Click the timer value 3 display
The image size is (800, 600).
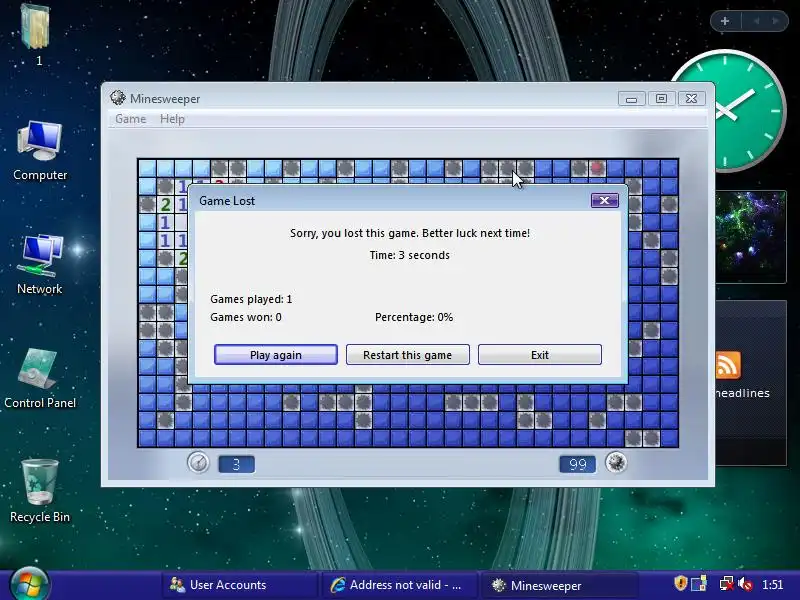(236, 464)
